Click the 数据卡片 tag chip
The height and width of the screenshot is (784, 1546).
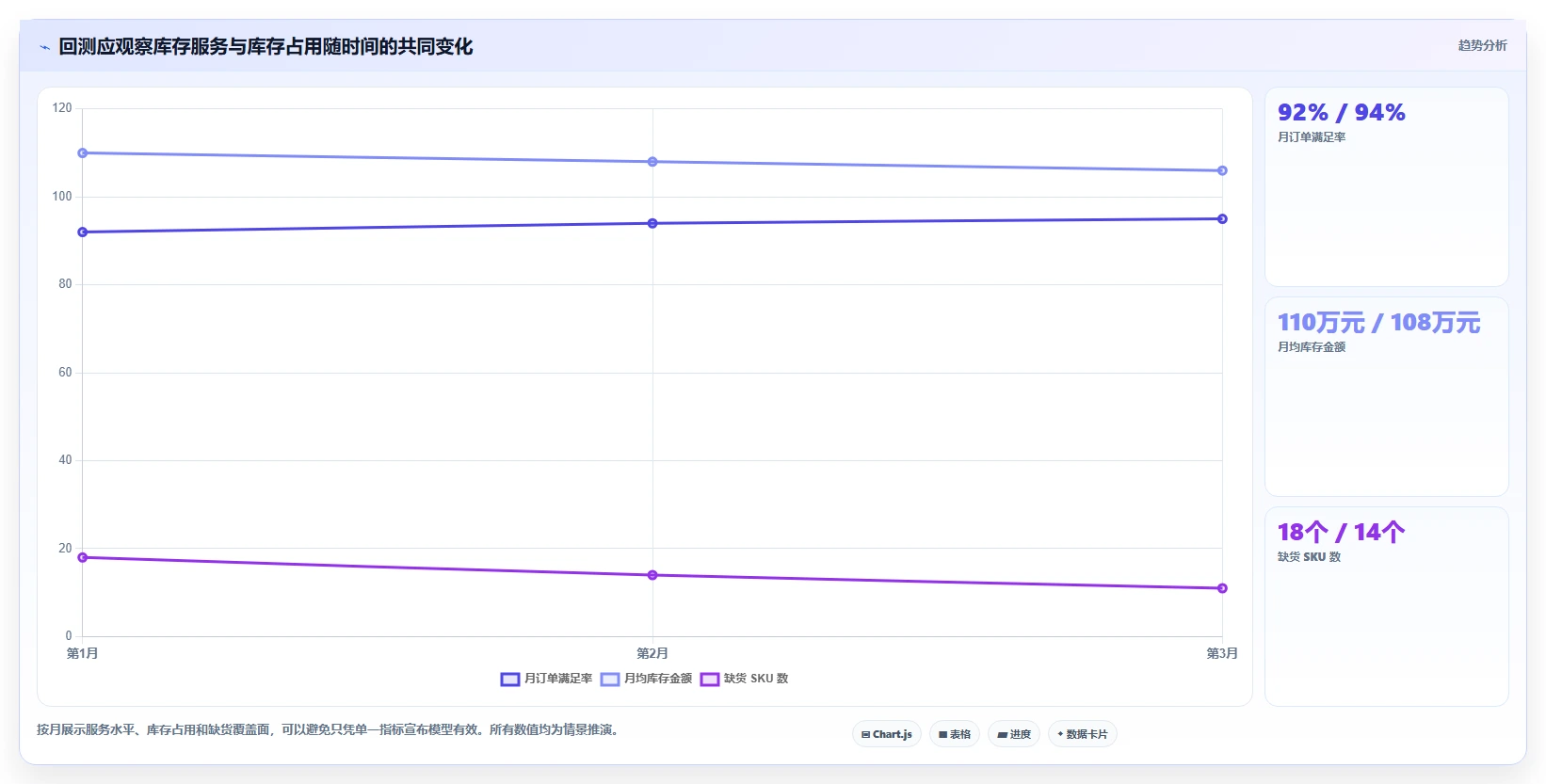[x=1083, y=734]
